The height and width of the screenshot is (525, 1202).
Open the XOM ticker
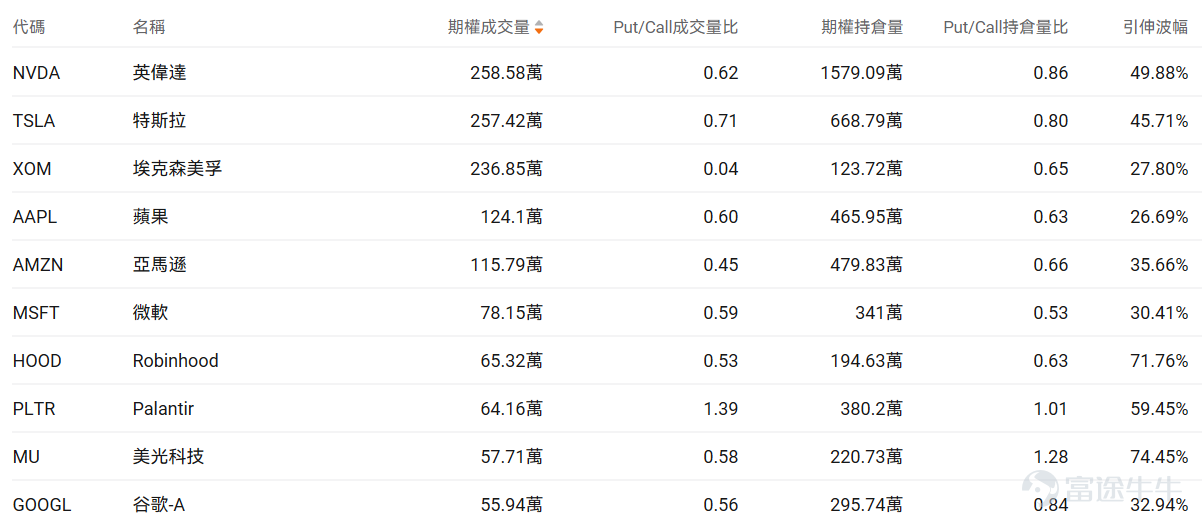point(32,169)
